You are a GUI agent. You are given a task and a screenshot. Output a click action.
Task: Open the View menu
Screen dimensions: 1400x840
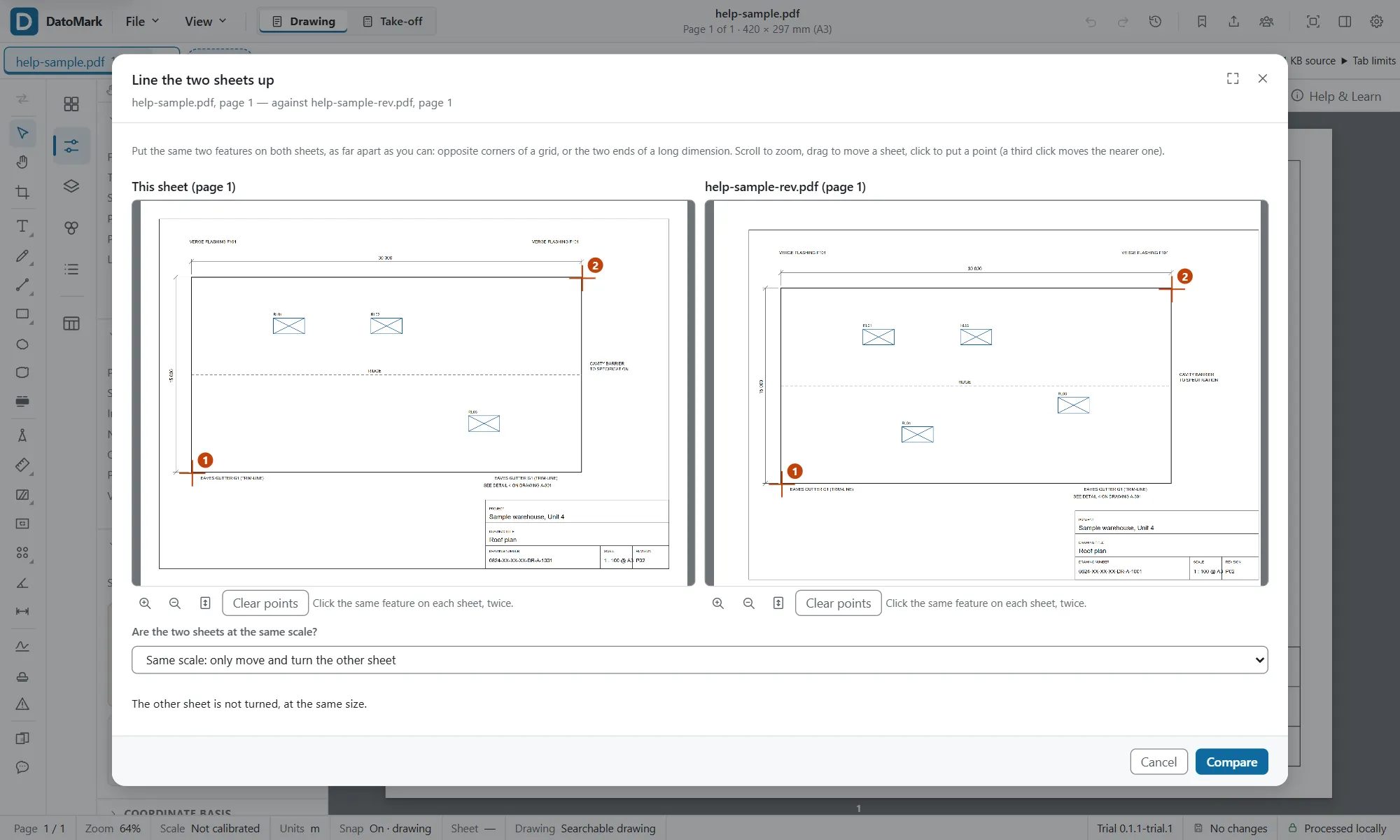(x=205, y=22)
